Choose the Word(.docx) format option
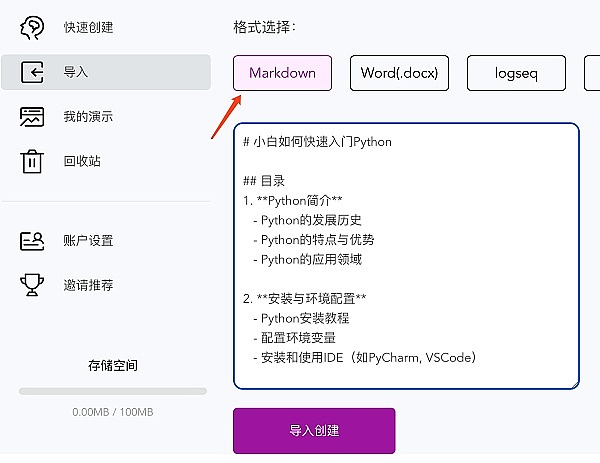Image resolution: width=600 pixels, height=463 pixels. 399,73
